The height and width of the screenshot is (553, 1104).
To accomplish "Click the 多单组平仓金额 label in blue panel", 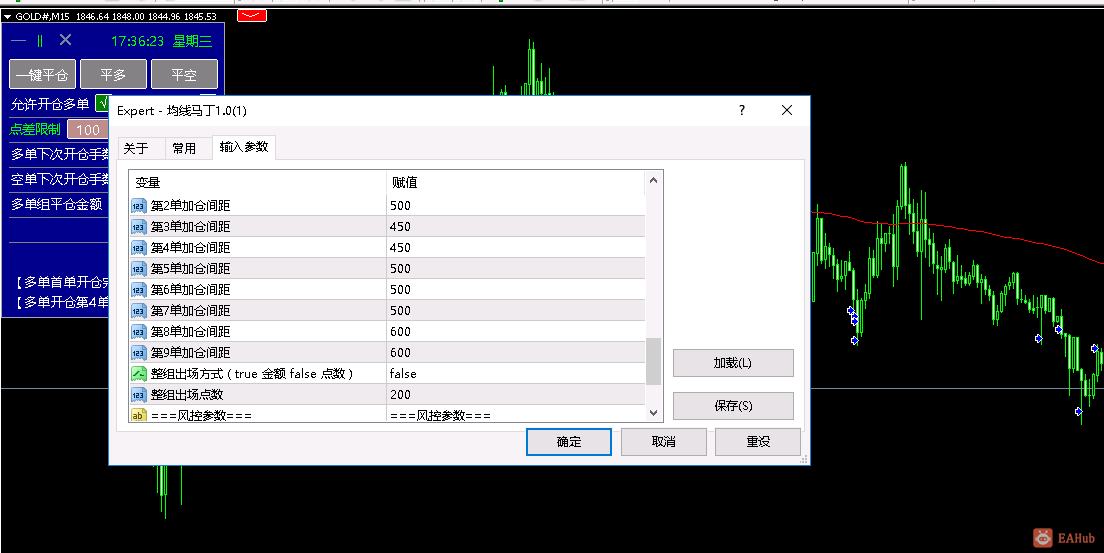I will tap(56, 204).
